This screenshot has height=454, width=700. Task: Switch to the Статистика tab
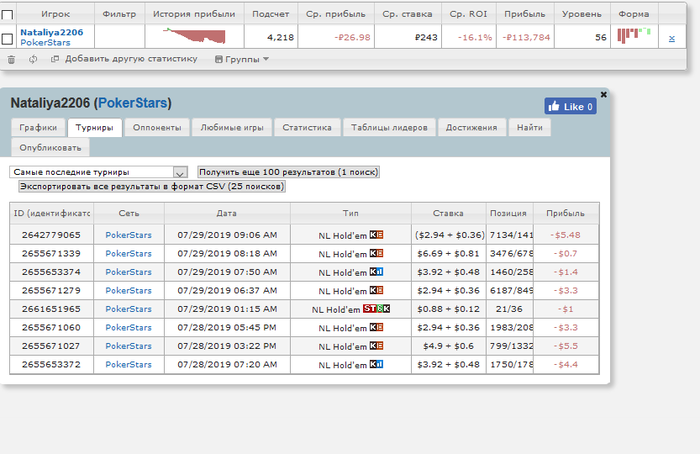click(307, 128)
